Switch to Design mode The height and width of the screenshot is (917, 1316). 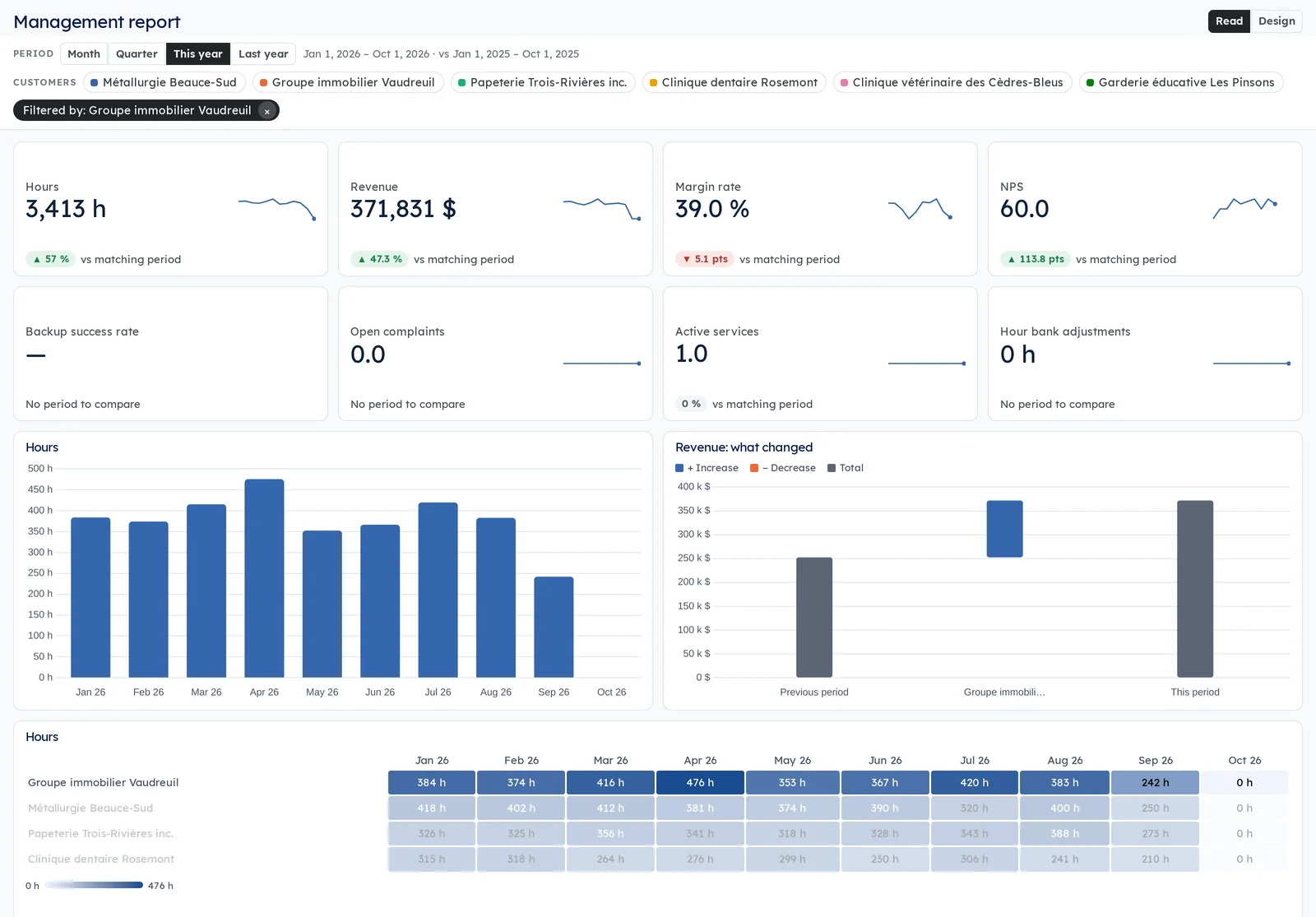click(1277, 21)
